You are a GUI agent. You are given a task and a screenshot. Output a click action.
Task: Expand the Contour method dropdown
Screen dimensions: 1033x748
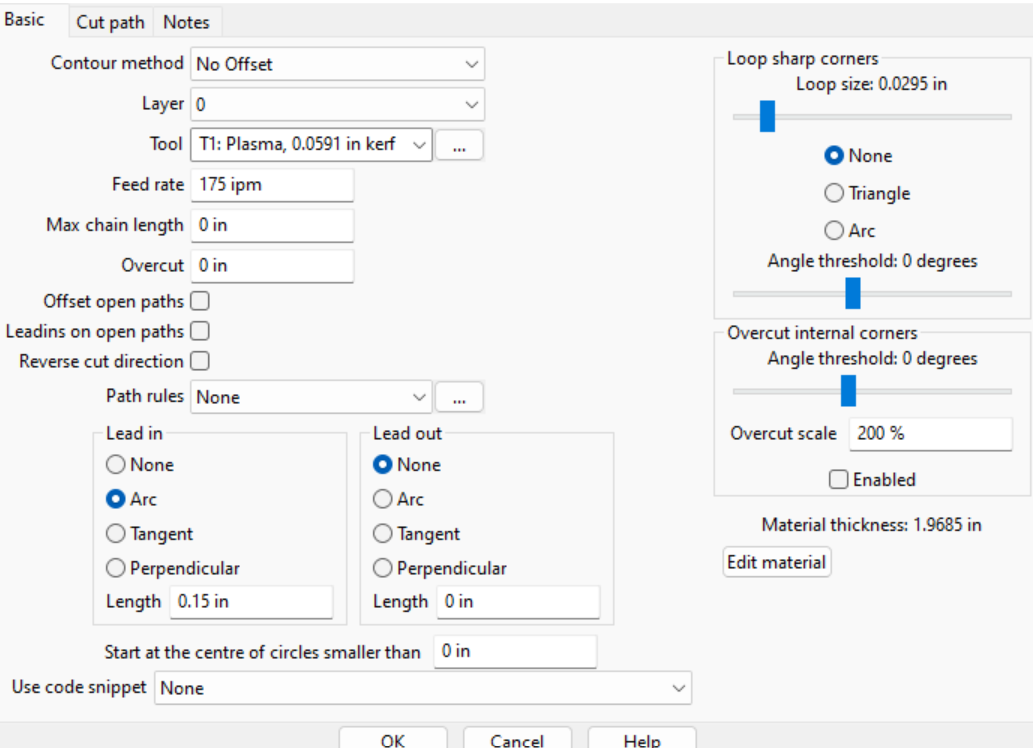pyautogui.click(x=337, y=64)
